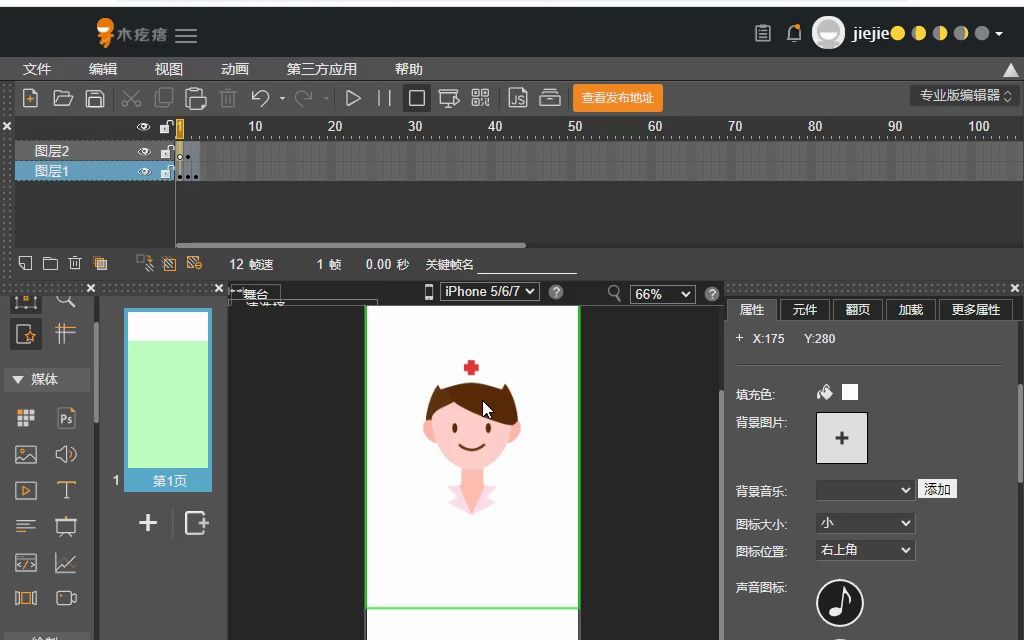Click the QR code preview icon
This screenshot has width=1024, height=640.
click(480, 98)
